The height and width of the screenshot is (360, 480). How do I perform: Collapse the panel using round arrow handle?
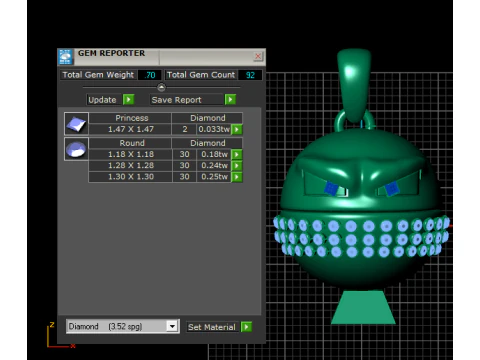pos(161,87)
